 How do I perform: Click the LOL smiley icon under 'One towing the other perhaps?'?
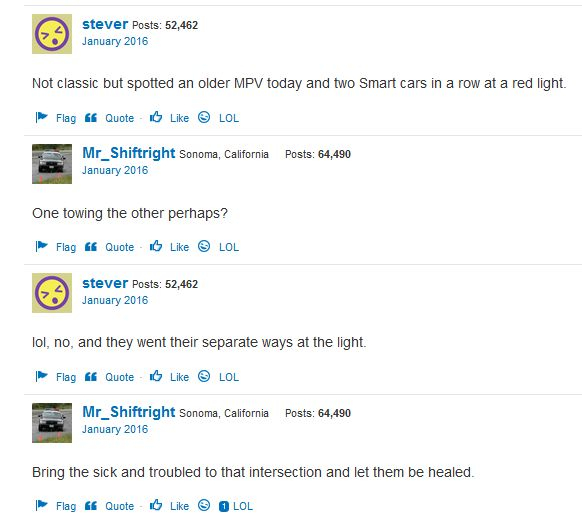tap(204, 246)
